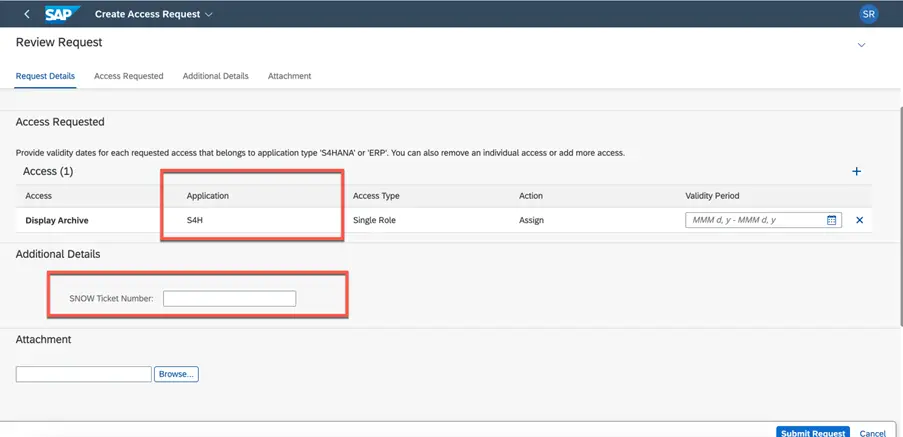Select the Display Archive access row
903x437 pixels.
[57, 220]
